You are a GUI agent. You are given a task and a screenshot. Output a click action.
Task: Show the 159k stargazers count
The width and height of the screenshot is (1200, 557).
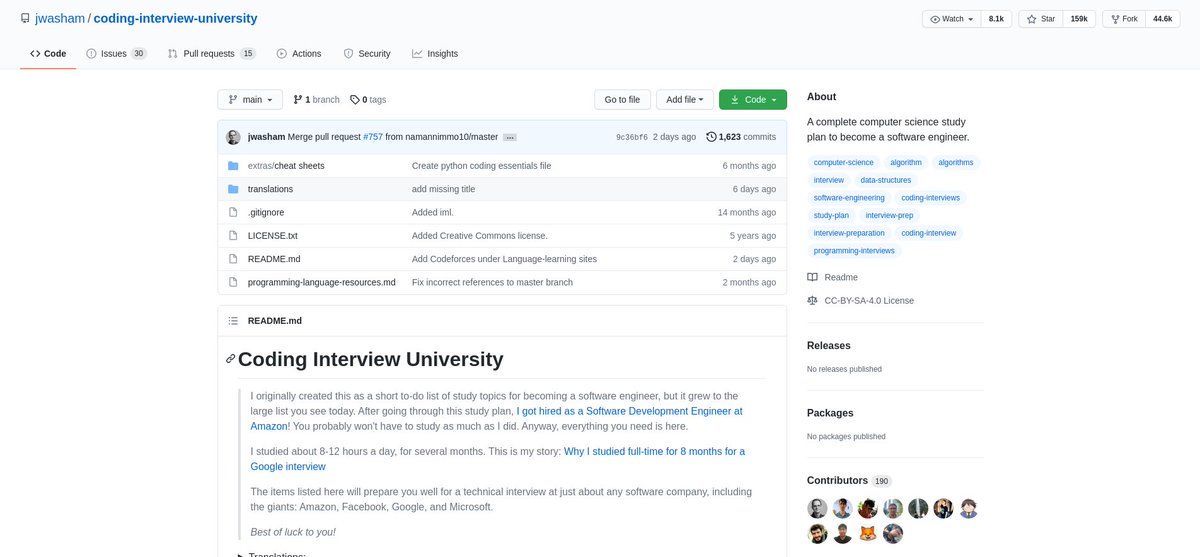1080,19
